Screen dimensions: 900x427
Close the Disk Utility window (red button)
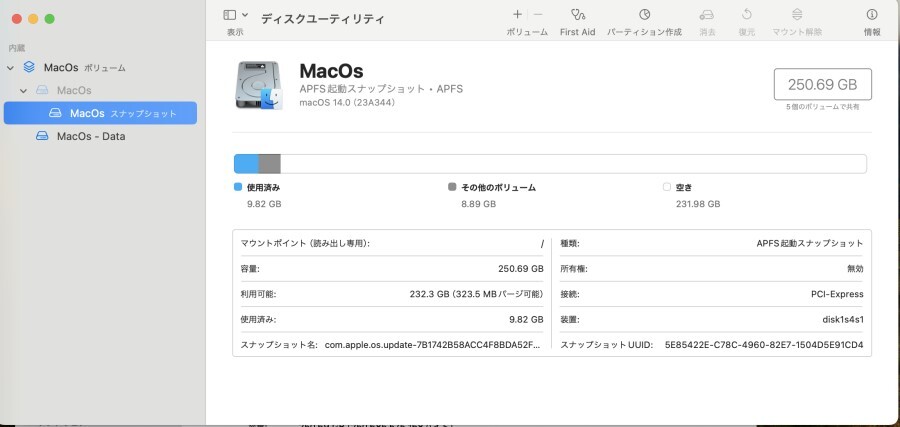click(17, 19)
